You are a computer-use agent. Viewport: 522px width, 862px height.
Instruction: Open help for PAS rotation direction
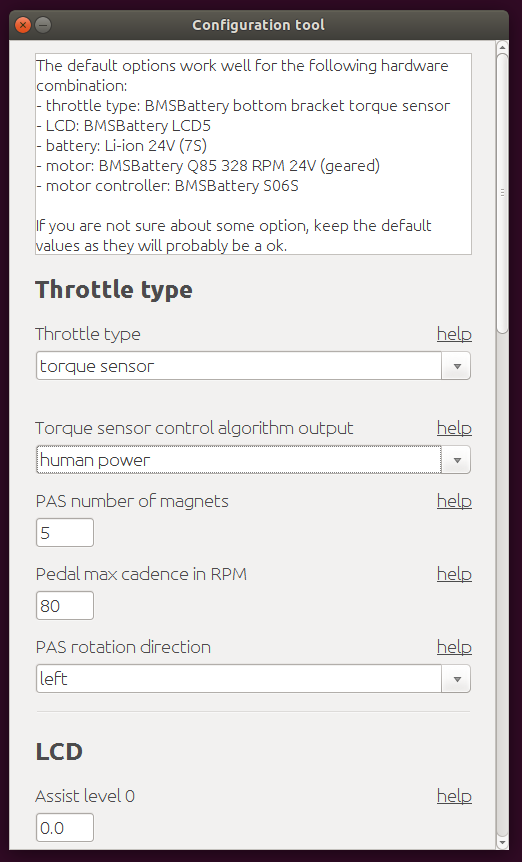[454, 648]
